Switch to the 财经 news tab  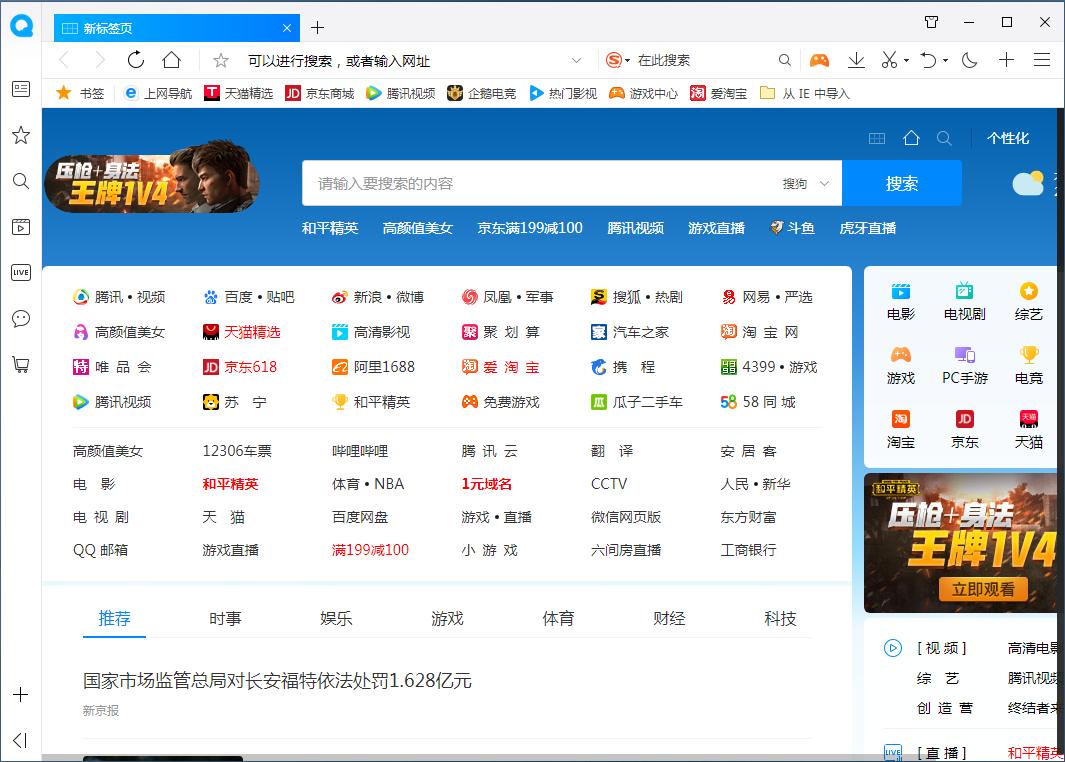point(668,618)
